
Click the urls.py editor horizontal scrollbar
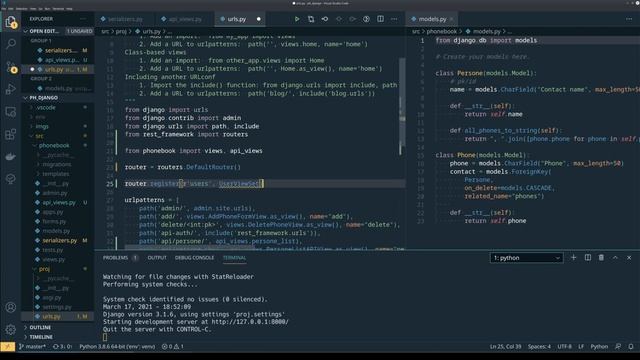[189, 247]
